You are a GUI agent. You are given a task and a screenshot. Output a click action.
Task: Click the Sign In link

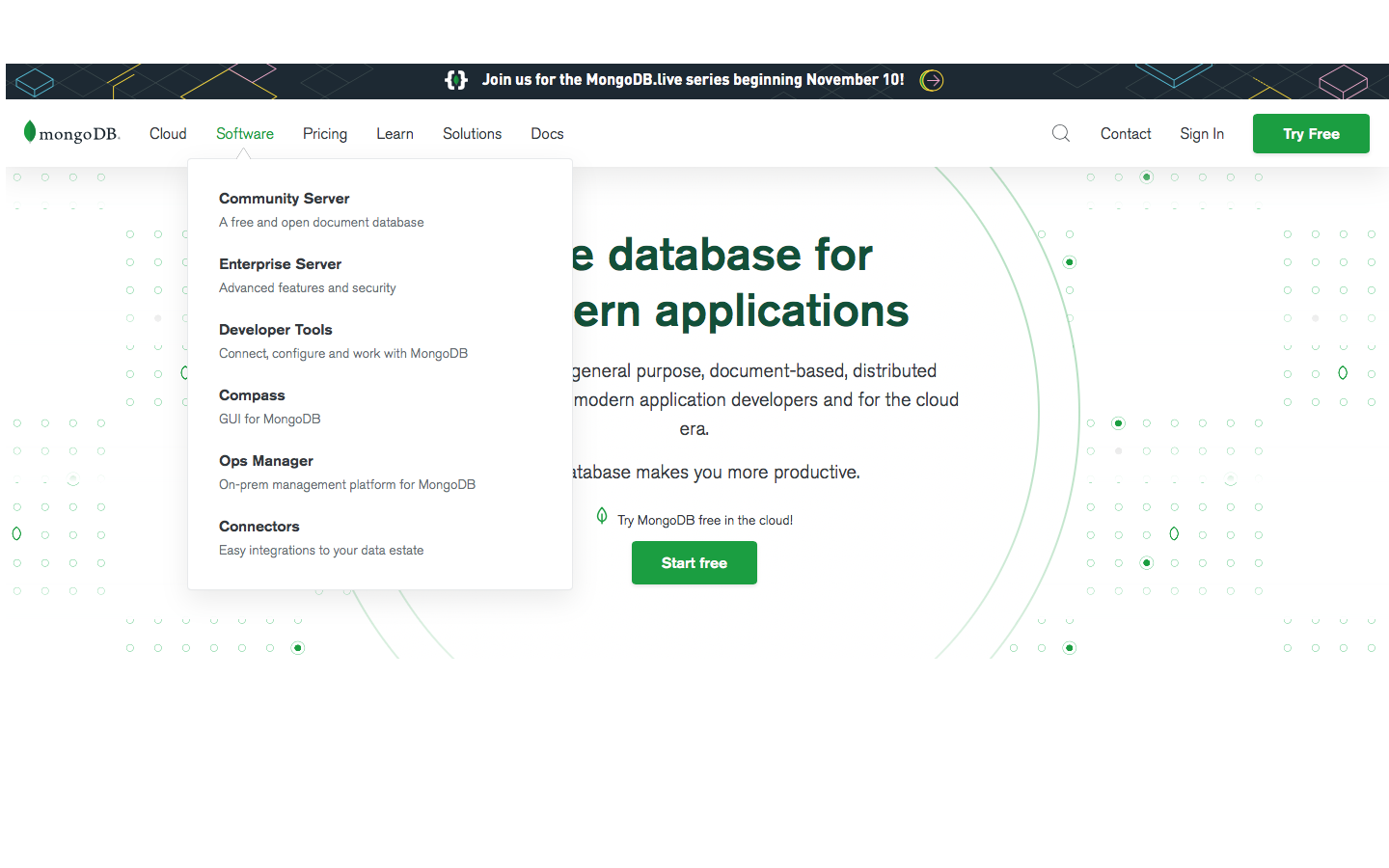coord(1202,134)
